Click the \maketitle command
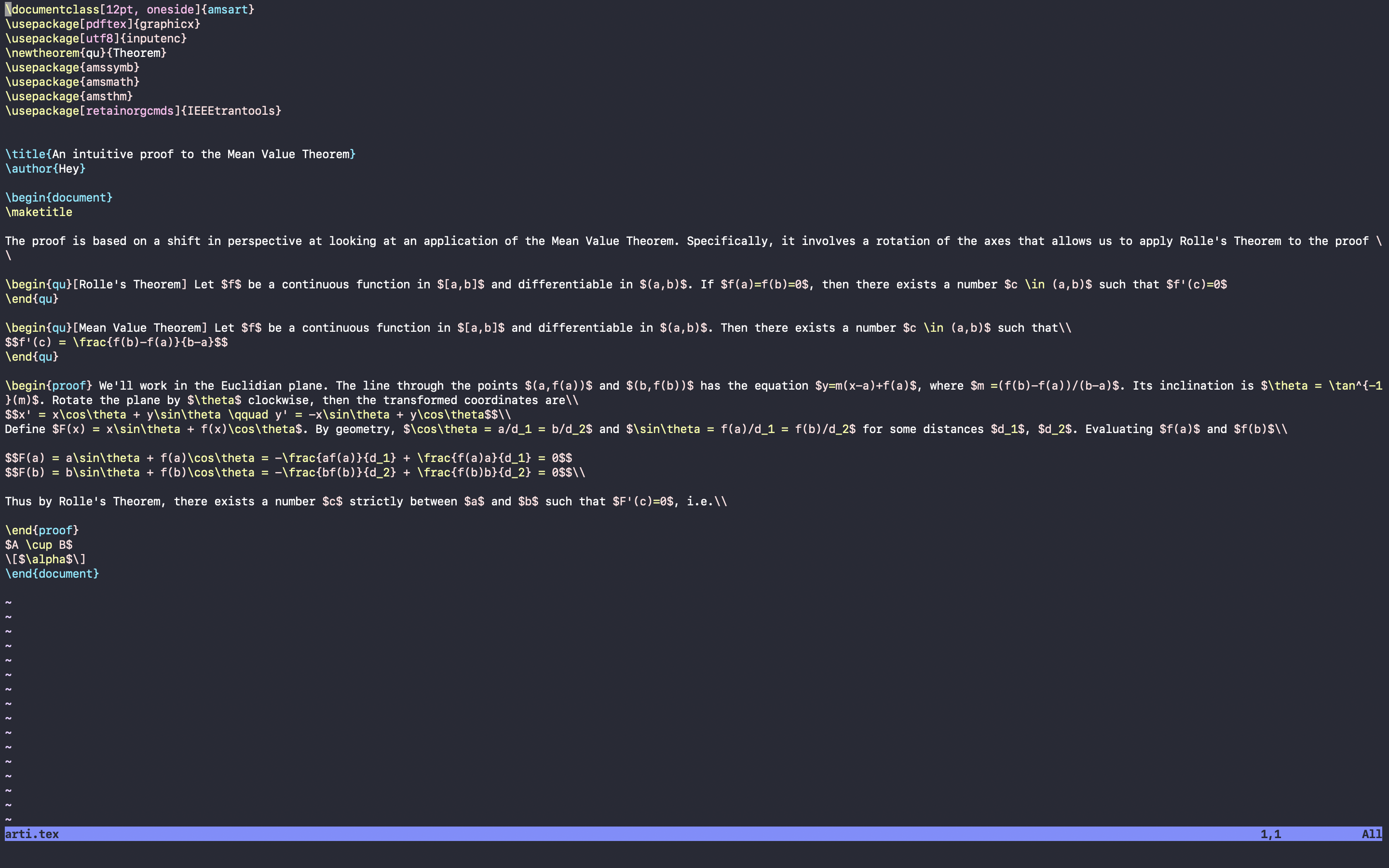This screenshot has height=868, width=1389. pos(38,212)
